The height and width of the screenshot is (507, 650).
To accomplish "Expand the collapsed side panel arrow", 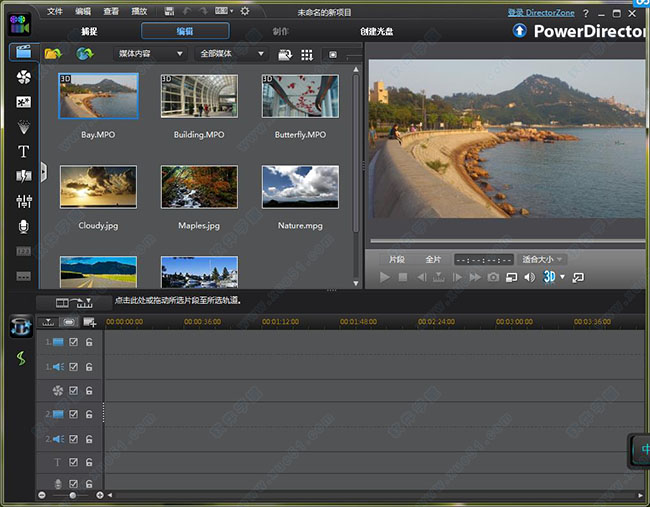I will point(44,172).
